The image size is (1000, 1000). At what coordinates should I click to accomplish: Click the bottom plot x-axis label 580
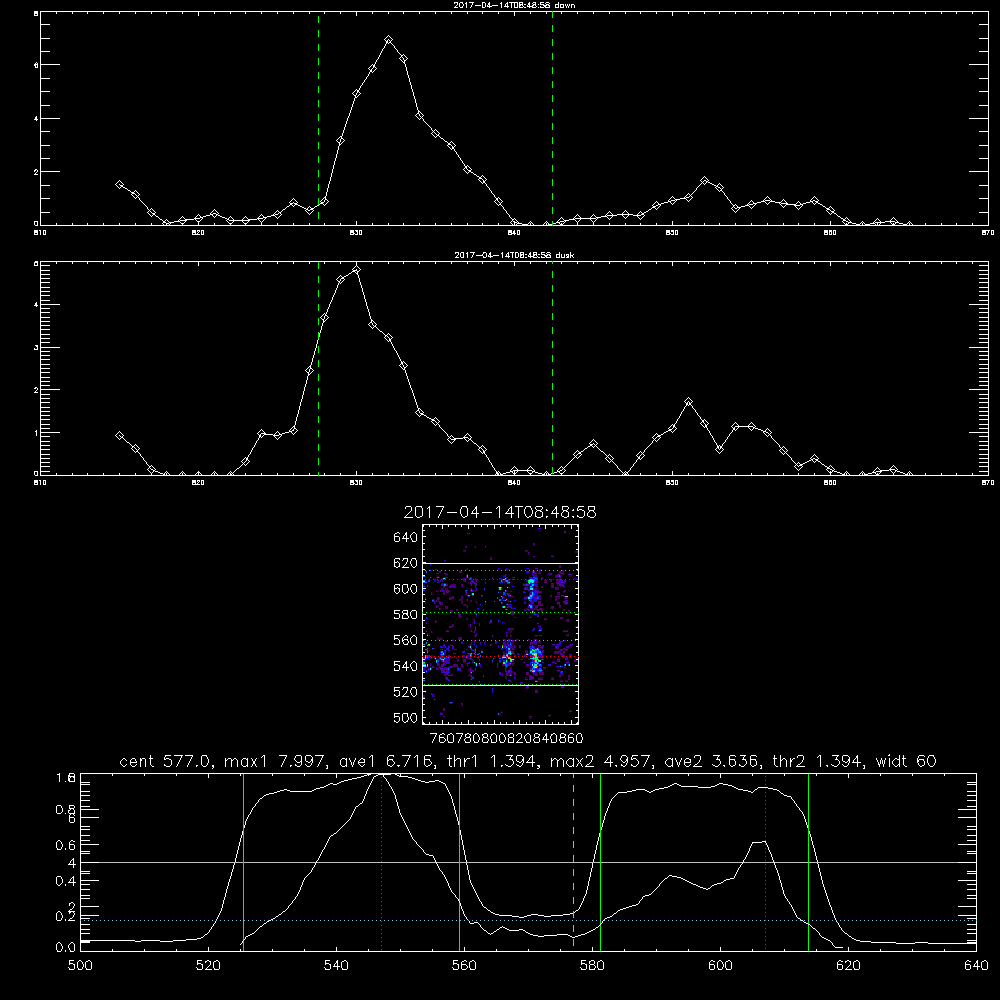tap(592, 966)
